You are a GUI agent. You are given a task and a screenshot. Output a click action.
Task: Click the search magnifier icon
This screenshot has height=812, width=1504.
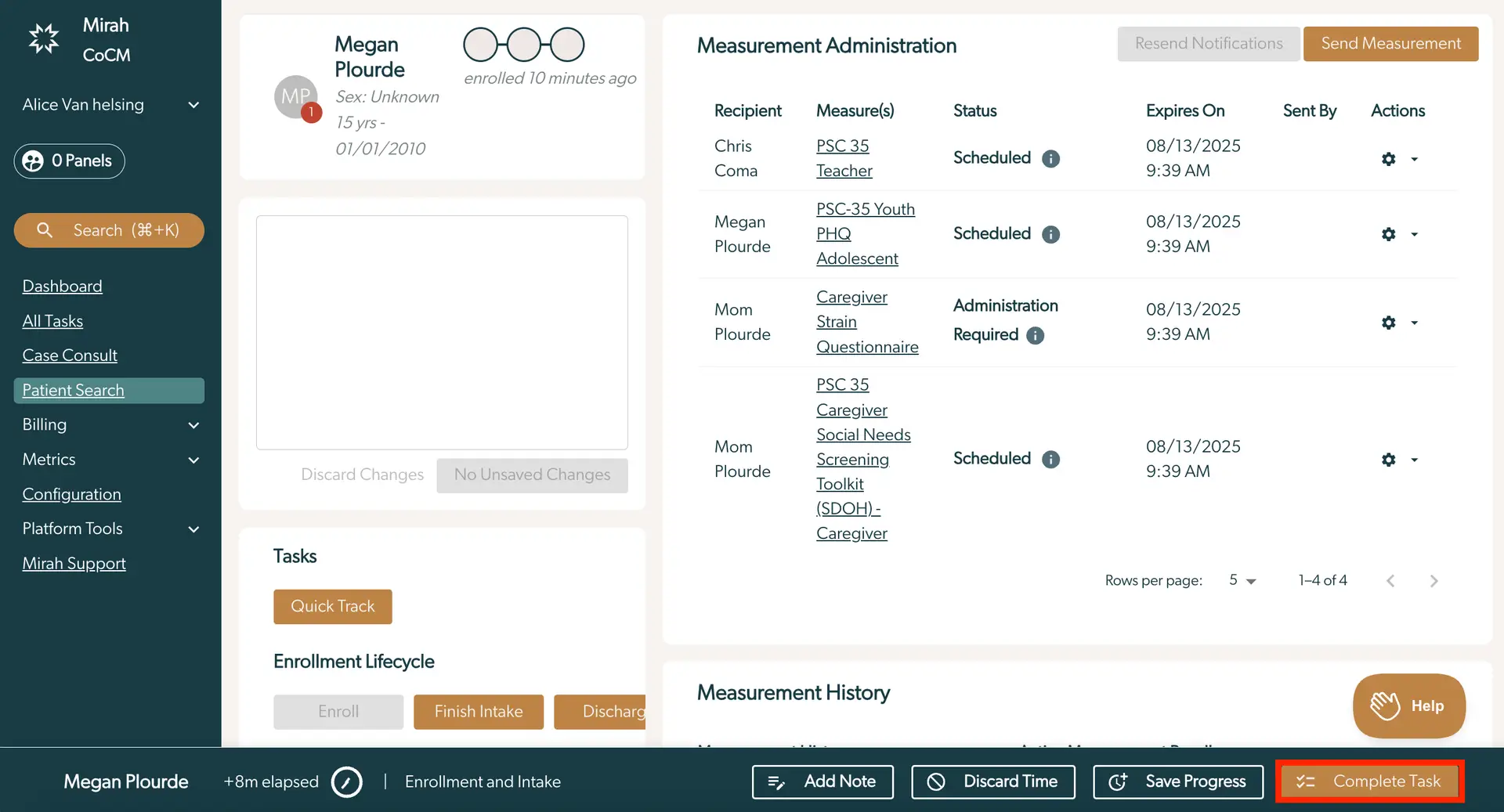(x=44, y=230)
